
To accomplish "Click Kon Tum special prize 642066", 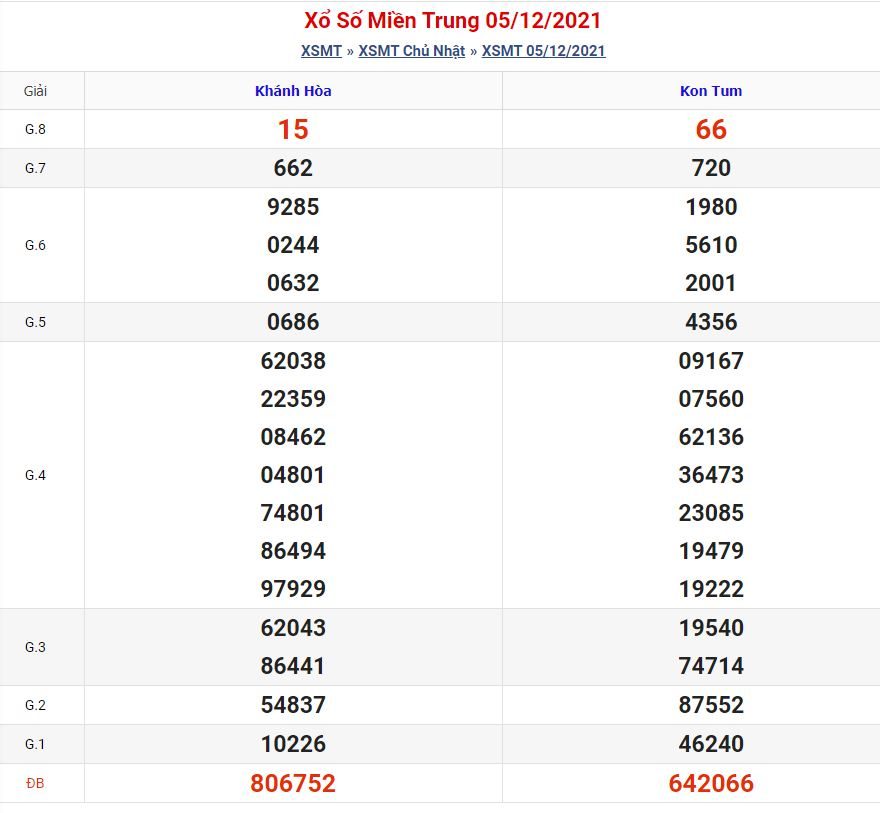I will point(711,783).
